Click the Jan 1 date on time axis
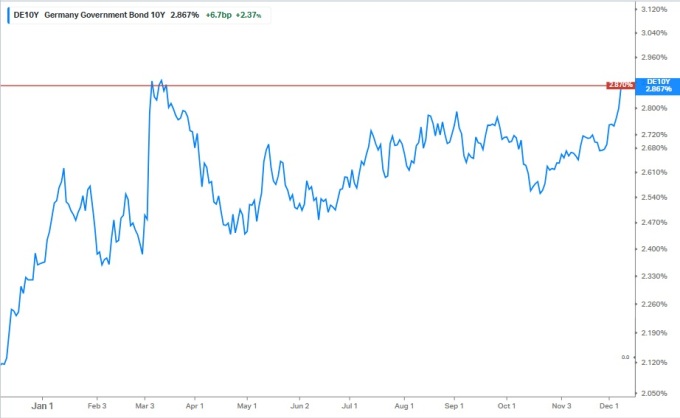 coord(41,406)
